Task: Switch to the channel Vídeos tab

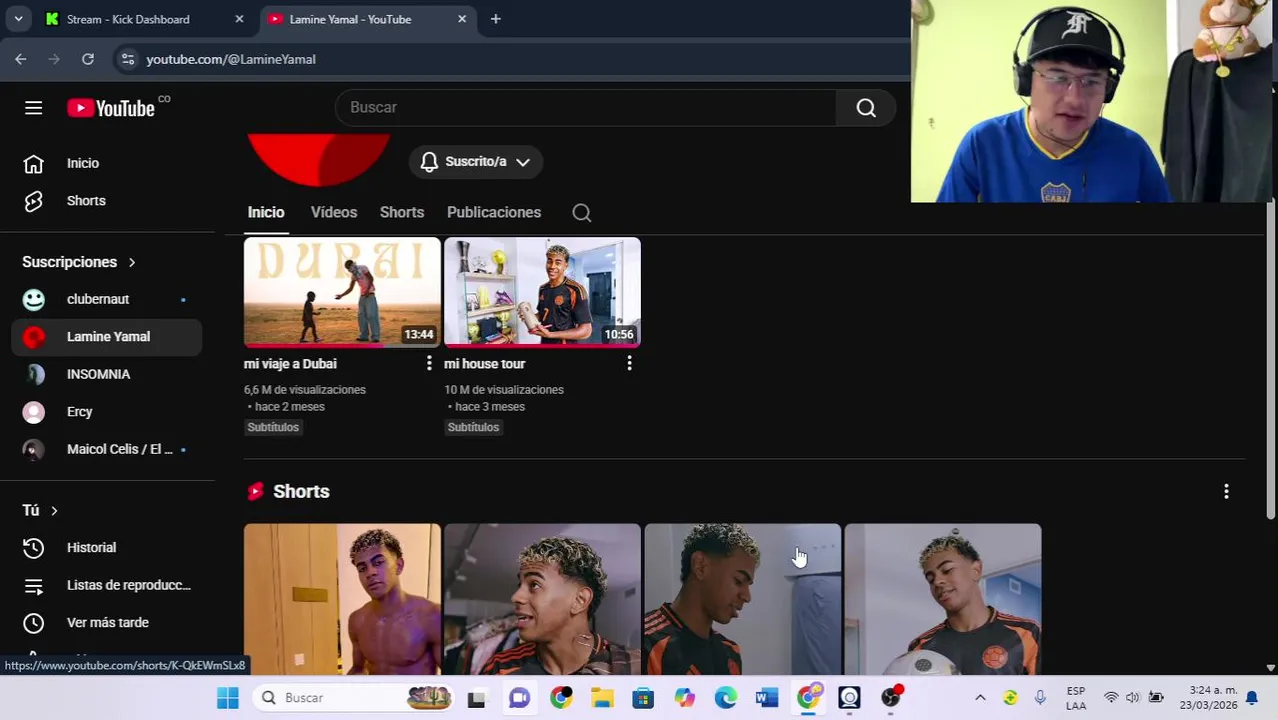Action: coord(334,212)
